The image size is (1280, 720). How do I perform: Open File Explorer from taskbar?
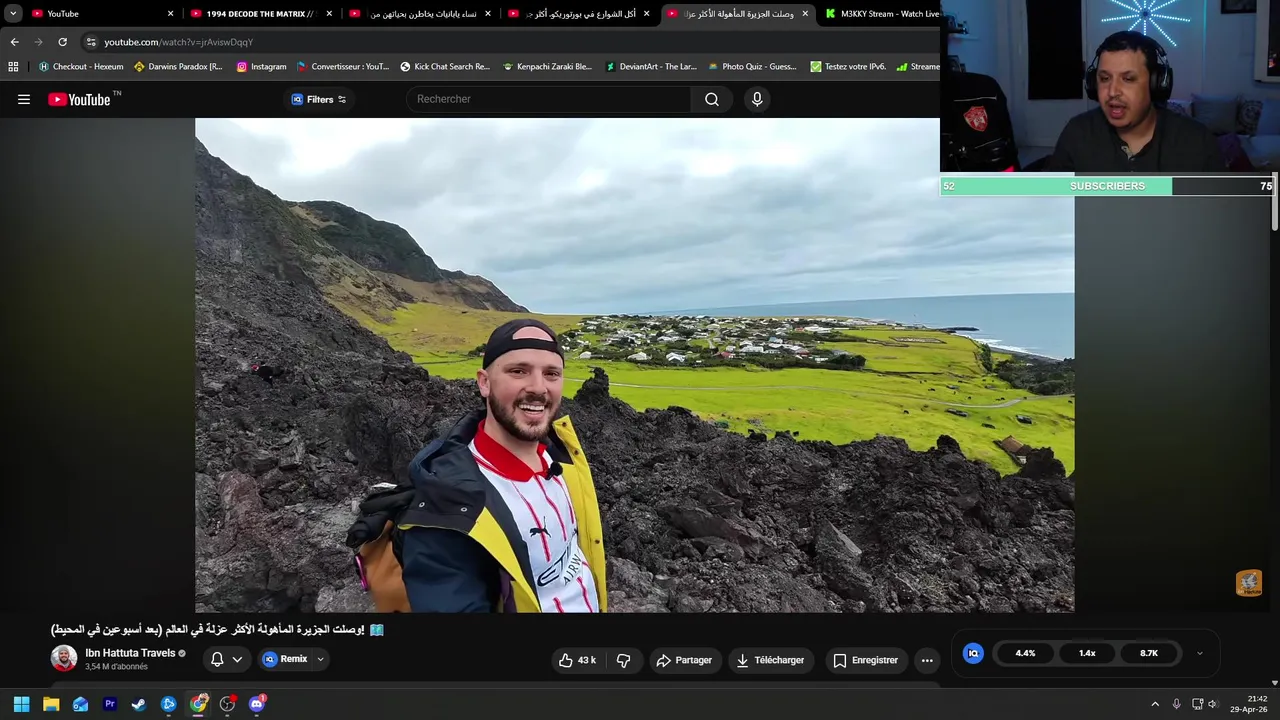pos(51,704)
